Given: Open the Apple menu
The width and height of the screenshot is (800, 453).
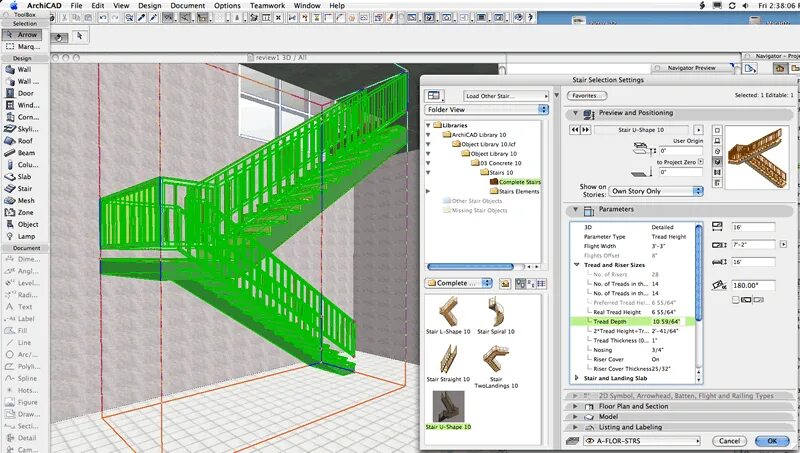Looking at the screenshot, I should [x=14, y=6].
